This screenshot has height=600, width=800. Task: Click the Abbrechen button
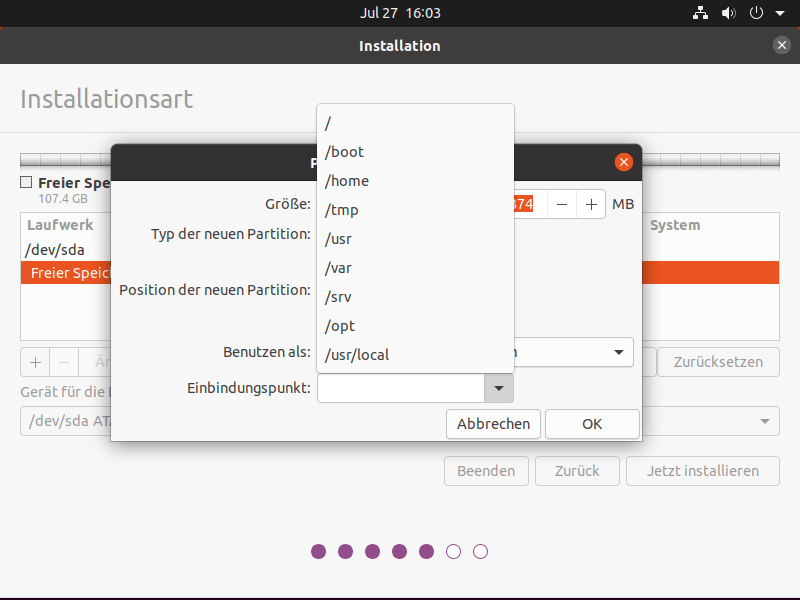tap(493, 424)
